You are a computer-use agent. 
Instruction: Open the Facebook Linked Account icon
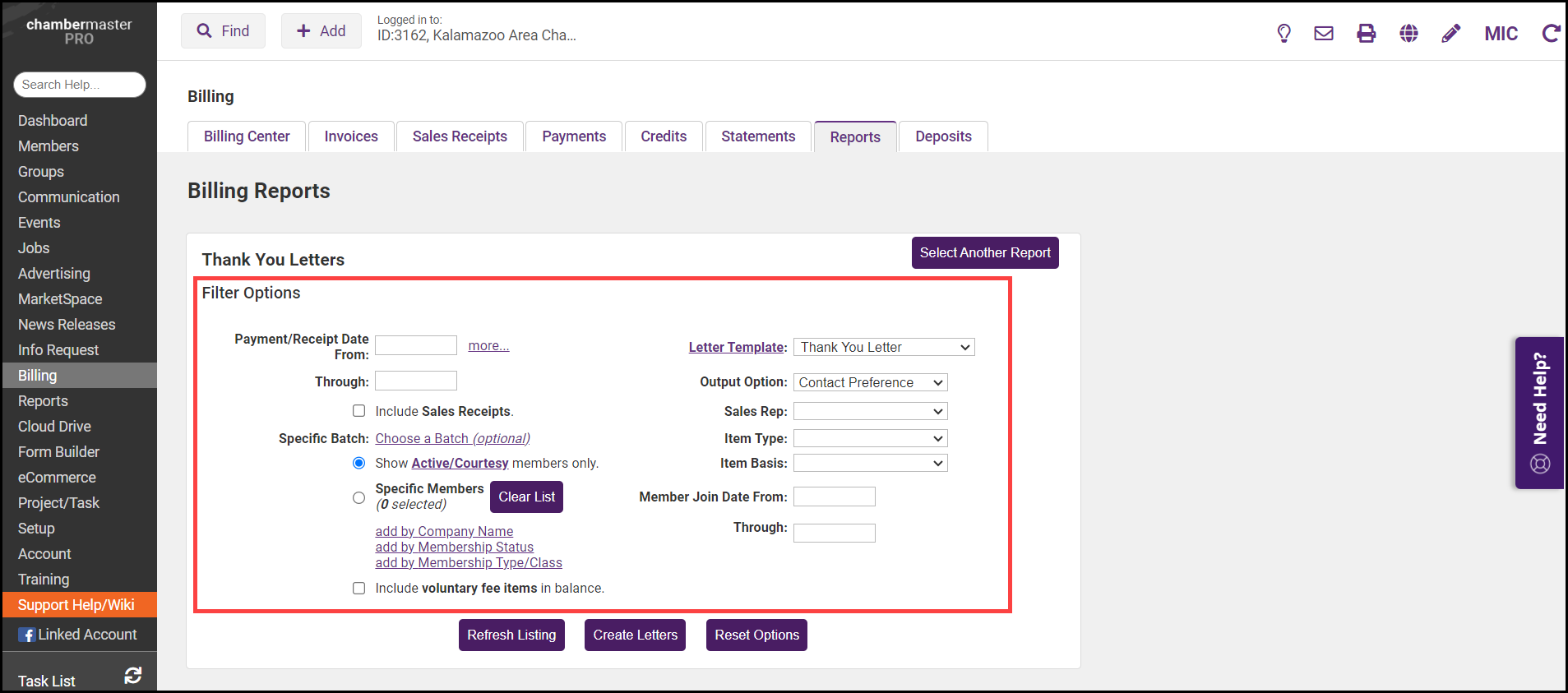pos(27,635)
